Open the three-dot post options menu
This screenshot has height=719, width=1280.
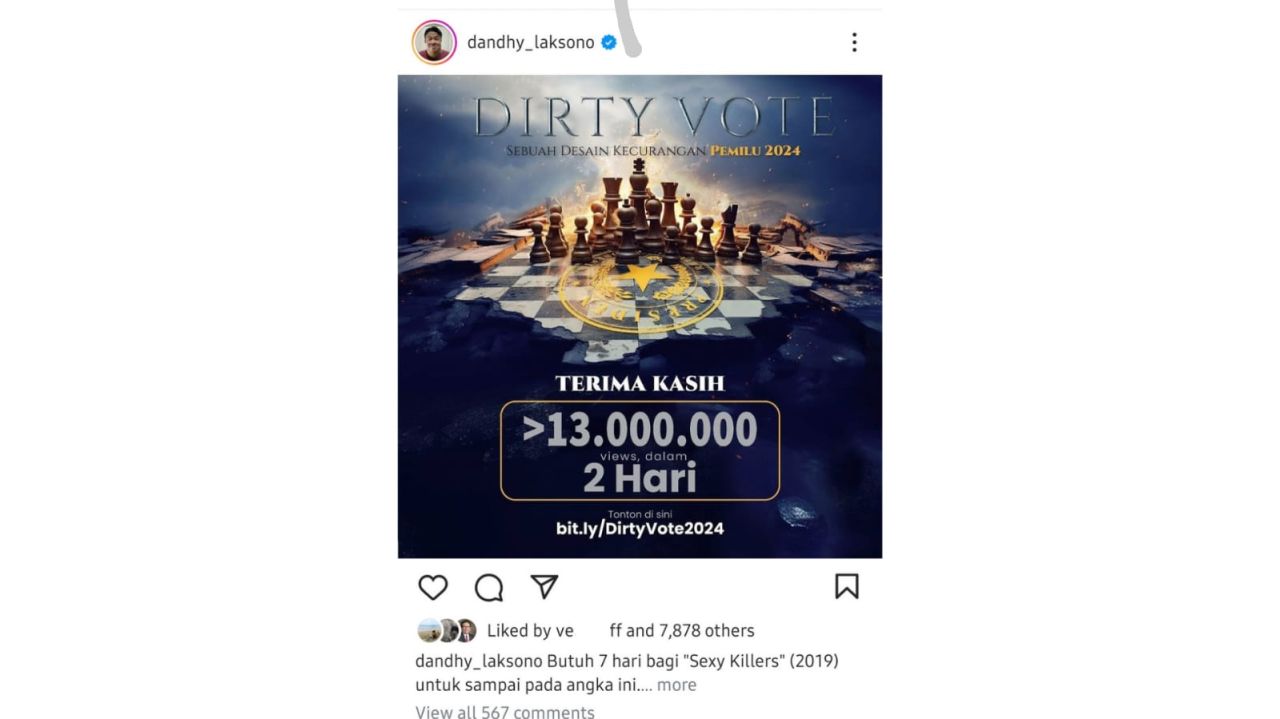click(x=853, y=42)
